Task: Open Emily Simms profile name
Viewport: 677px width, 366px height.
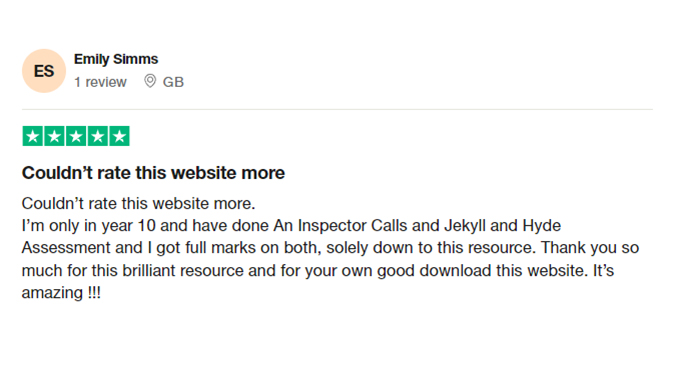Action: pyautogui.click(x=116, y=59)
